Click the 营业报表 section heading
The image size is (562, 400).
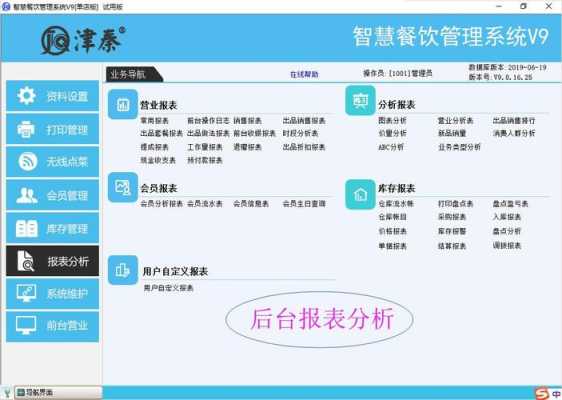pos(159,105)
